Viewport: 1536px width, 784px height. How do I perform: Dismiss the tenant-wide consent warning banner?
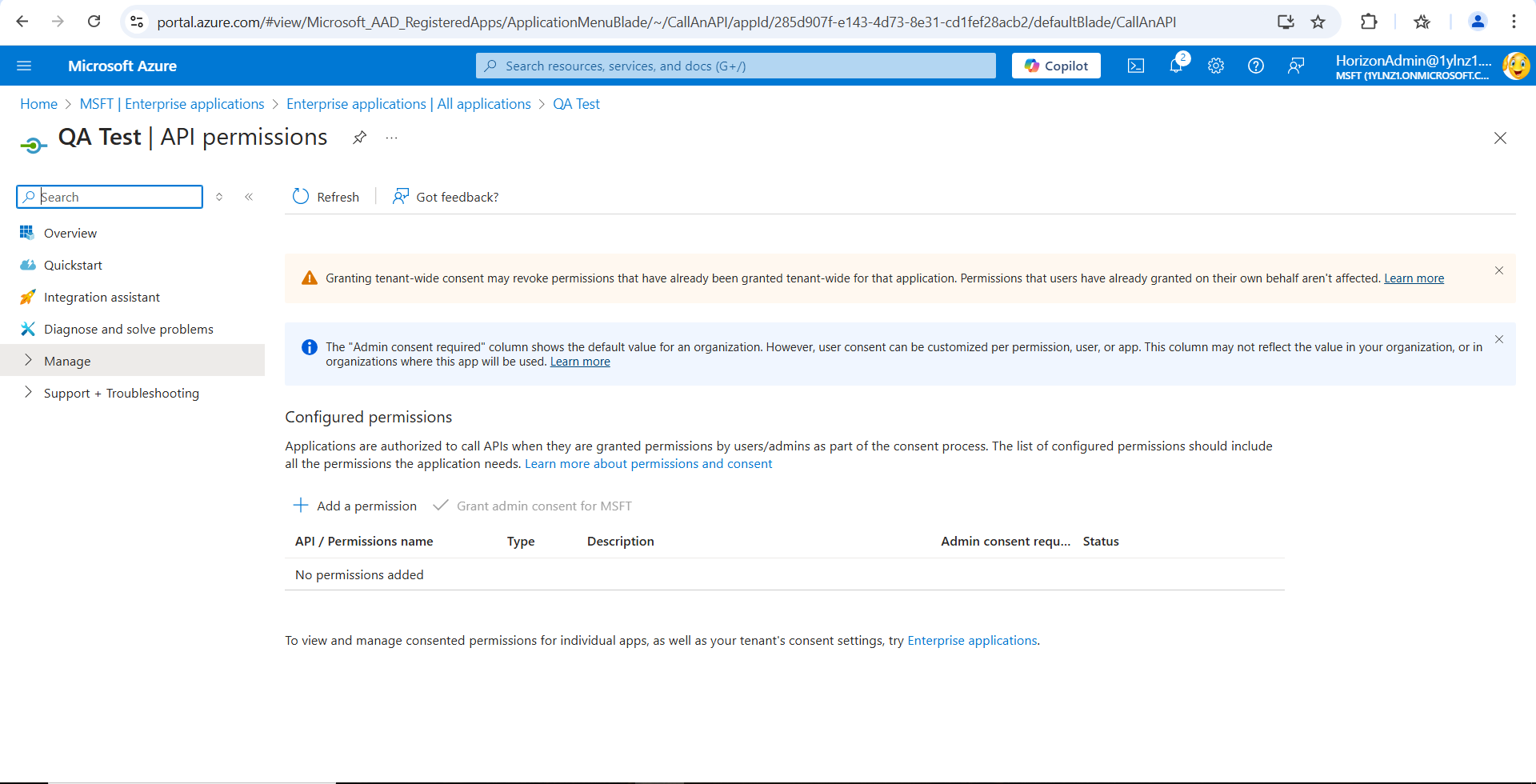(x=1499, y=270)
